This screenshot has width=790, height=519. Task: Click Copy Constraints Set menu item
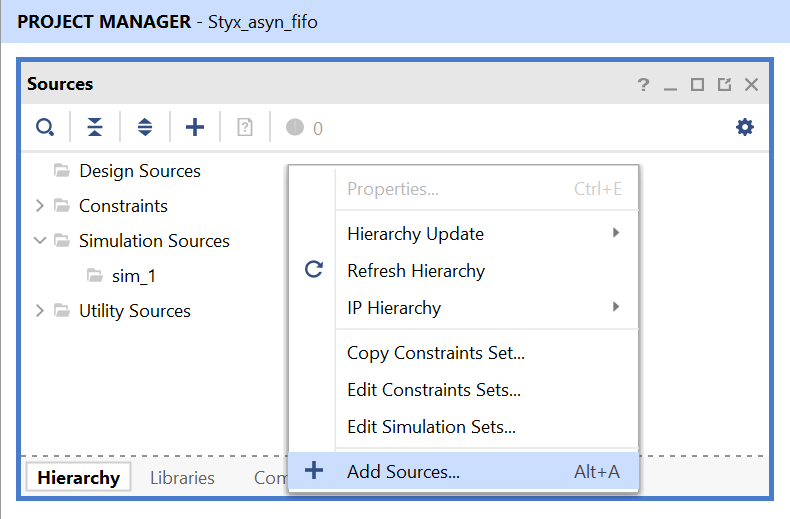pos(435,353)
